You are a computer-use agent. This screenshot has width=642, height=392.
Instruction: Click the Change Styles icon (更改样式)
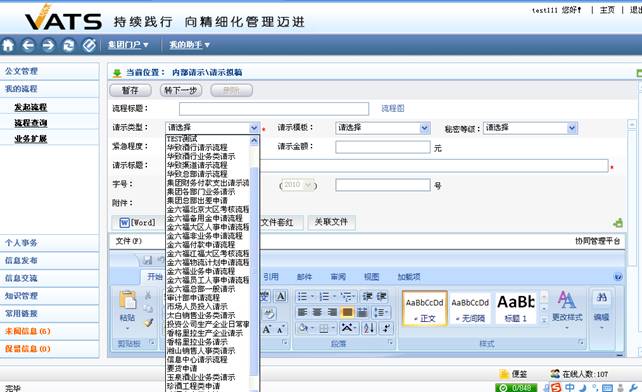567,306
